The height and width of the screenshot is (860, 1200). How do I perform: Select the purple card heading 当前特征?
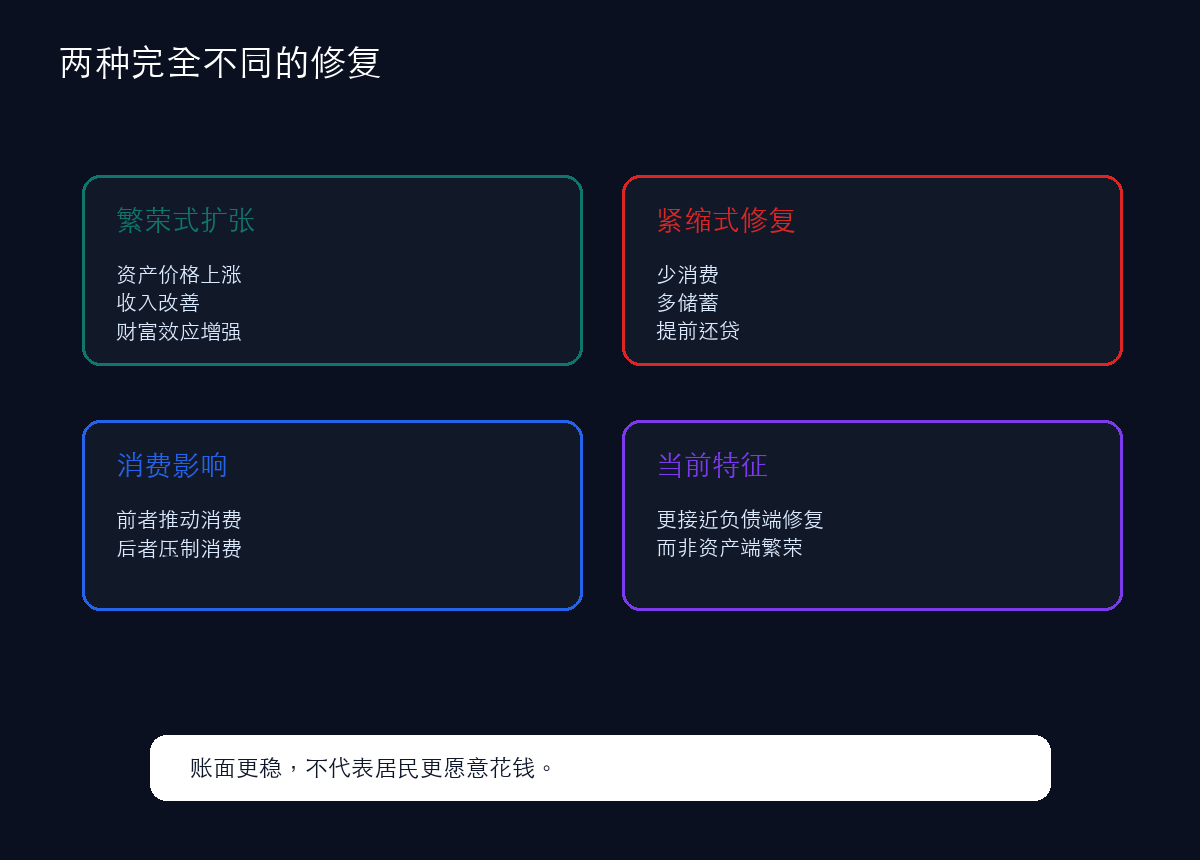click(712, 465)
